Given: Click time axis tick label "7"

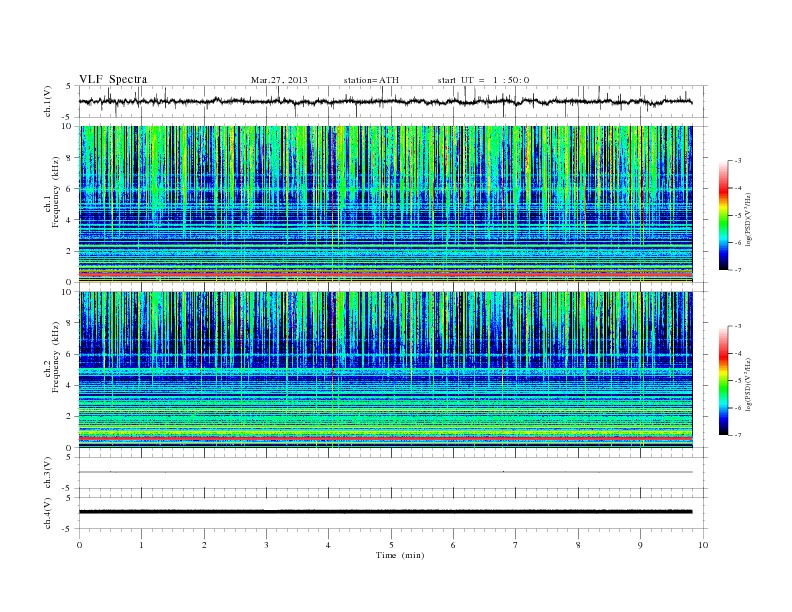Looking at the screenshot, I should pos(516,545).
